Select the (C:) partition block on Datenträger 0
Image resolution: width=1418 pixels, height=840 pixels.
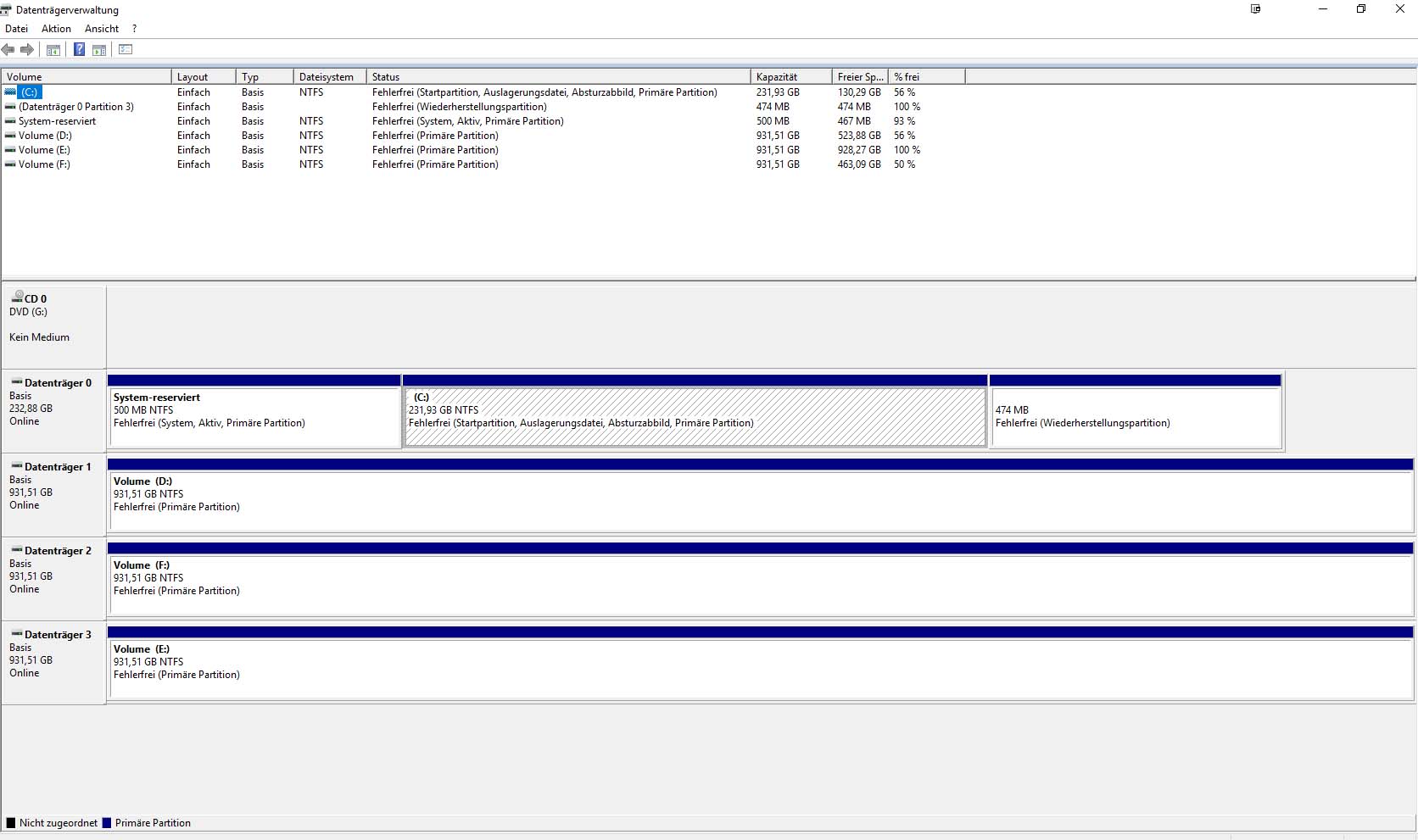(x=695, y=417)
